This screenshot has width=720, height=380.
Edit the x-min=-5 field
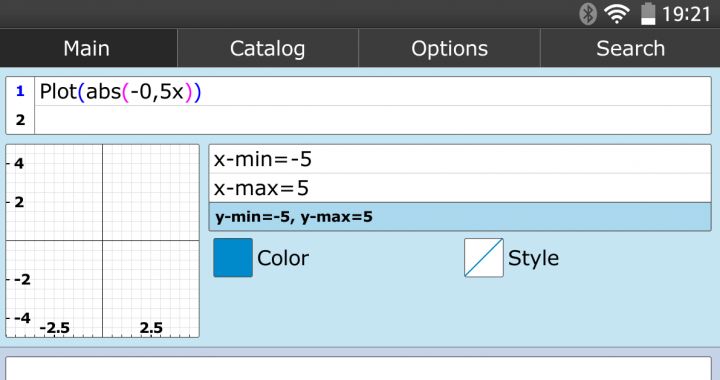(460, 159)
